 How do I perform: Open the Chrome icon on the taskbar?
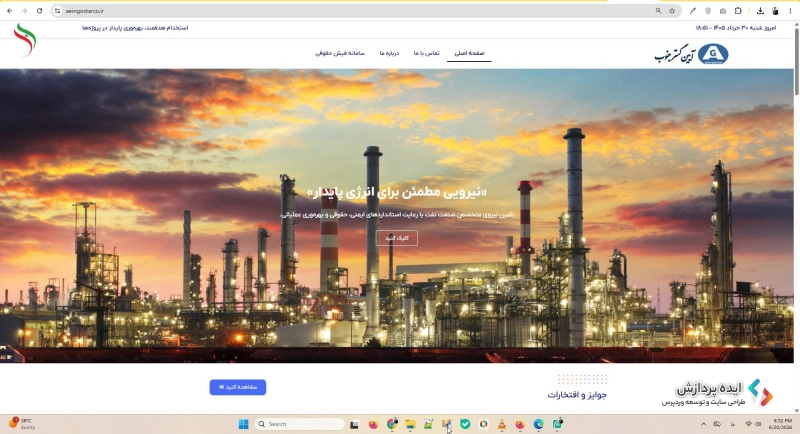(x=392, y=424)
